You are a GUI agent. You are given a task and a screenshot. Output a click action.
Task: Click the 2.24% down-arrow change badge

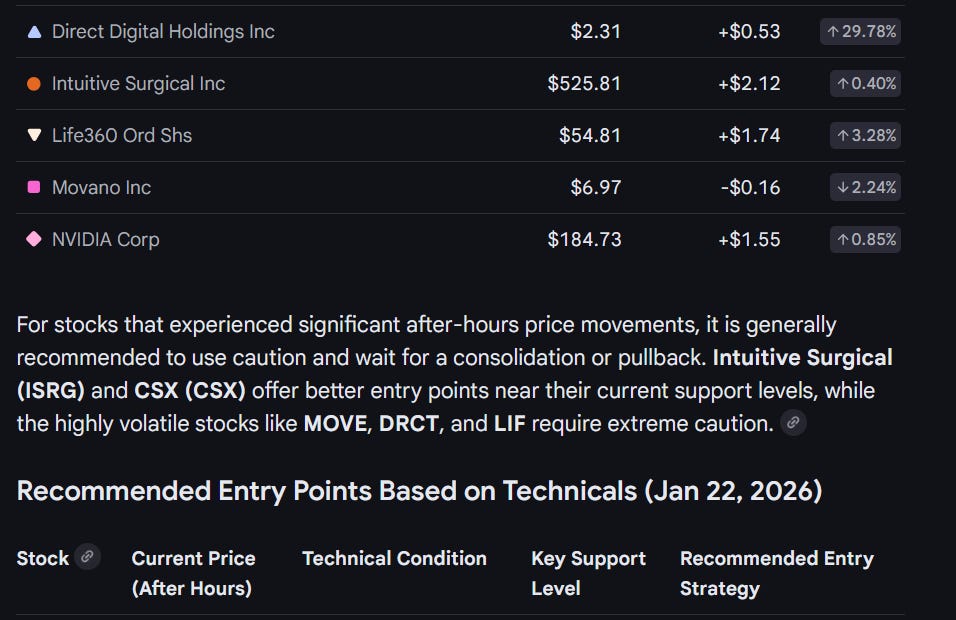point(865,187)
